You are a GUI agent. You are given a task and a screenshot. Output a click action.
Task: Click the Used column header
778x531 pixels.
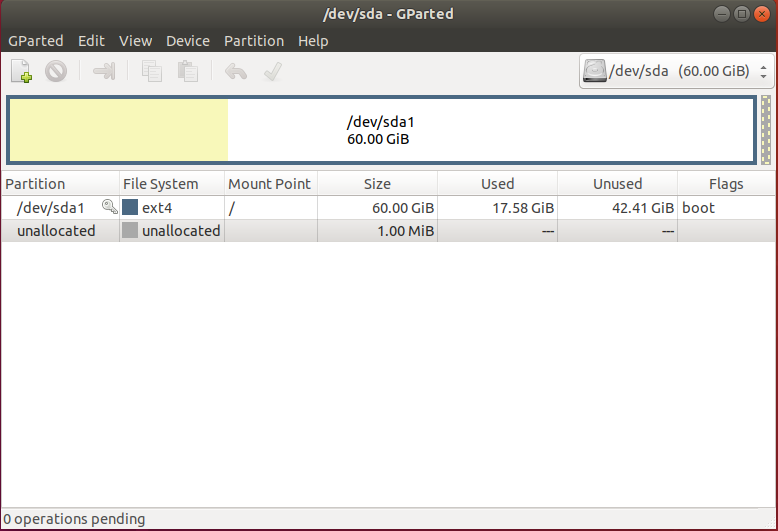498,184
